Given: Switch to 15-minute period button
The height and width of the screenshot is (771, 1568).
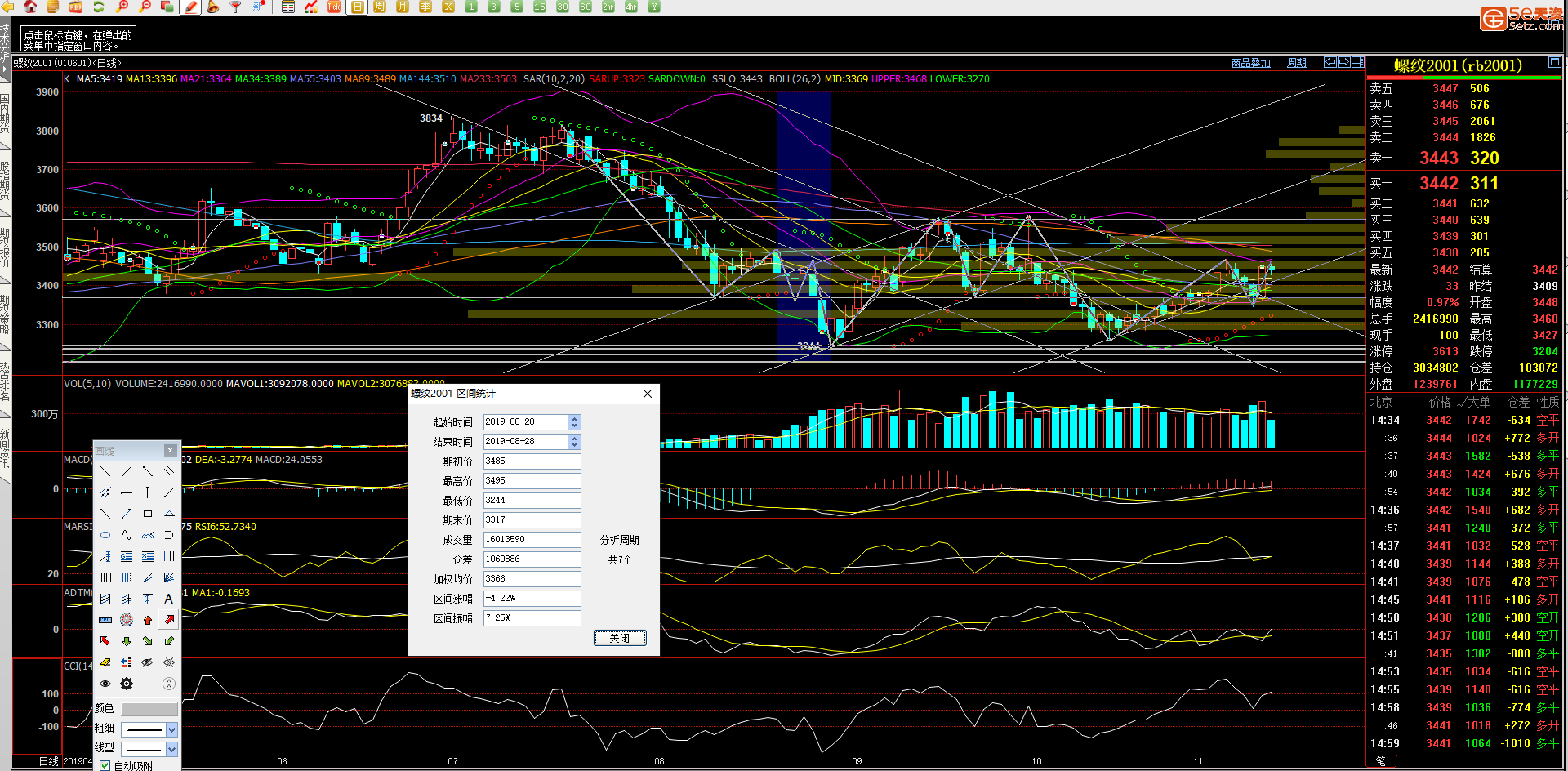Looking at the screenshot, I should [x=540, y=7].
